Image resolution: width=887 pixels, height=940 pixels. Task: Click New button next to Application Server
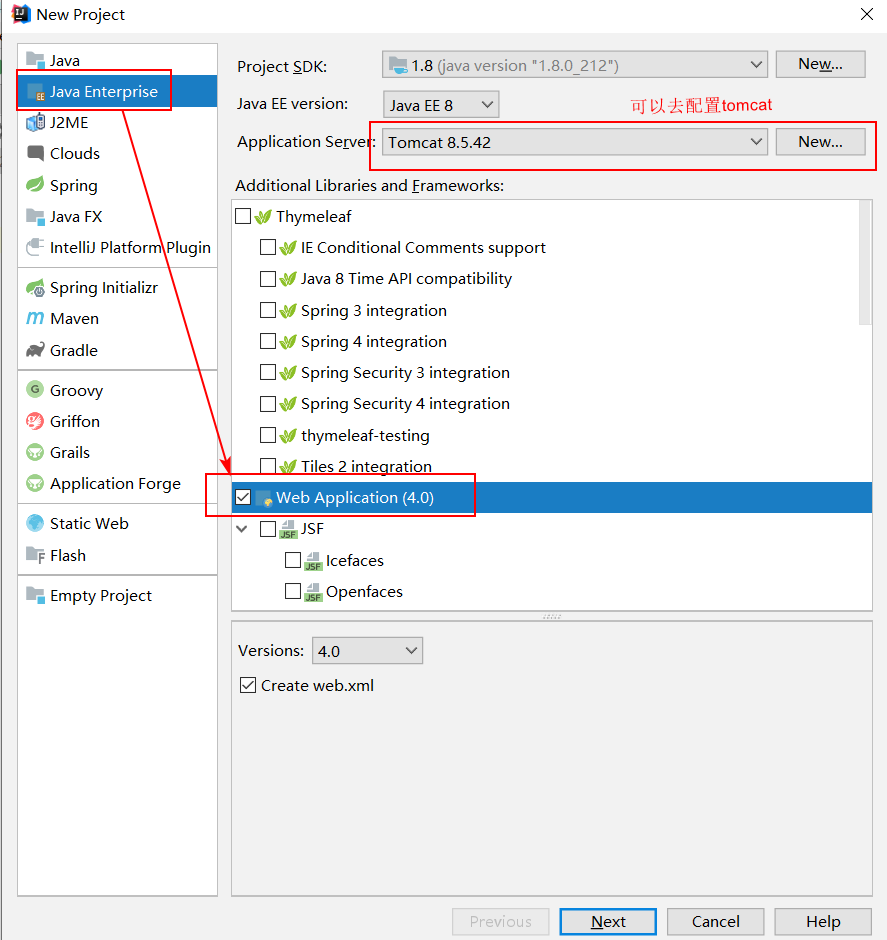pos(820,142)
